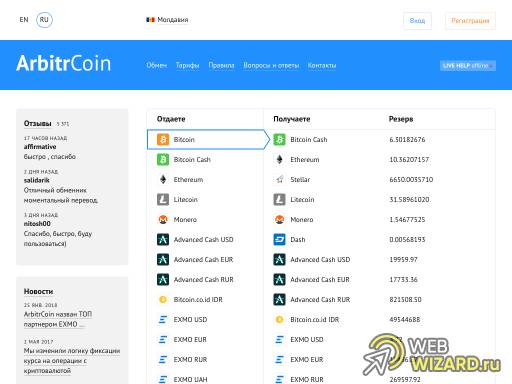Click reserve value 19959.97
Viewport: 512px width, 384px height.
point(403,260)
